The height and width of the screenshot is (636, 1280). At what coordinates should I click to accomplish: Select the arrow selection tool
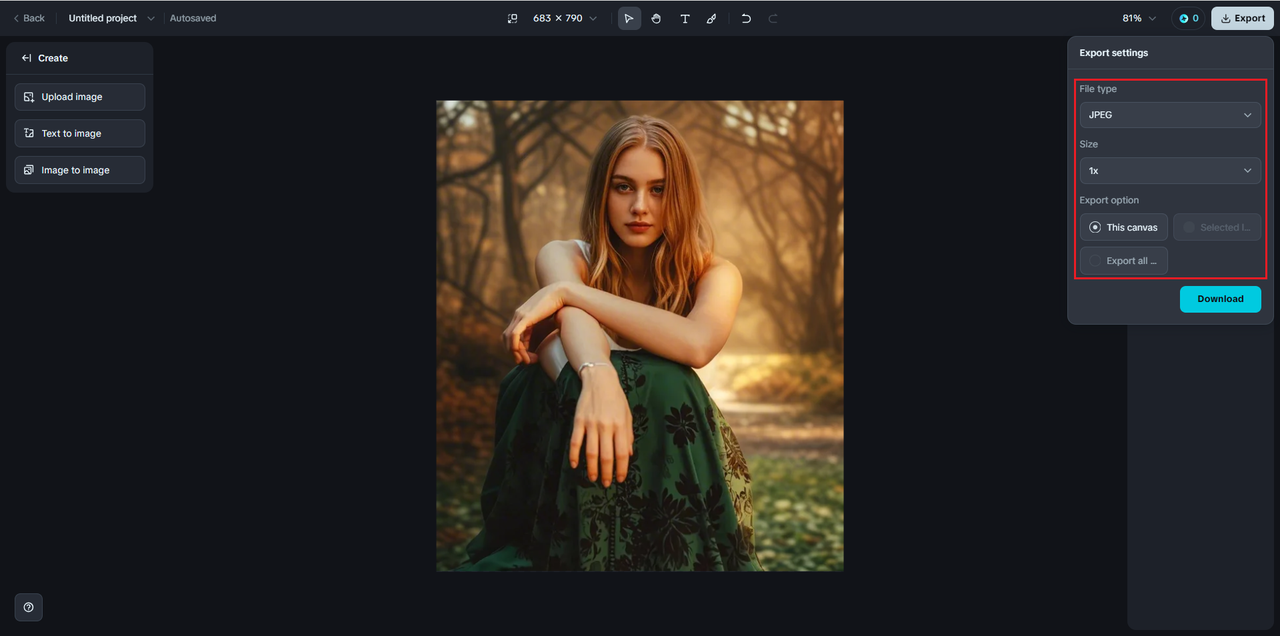[x=629, y=18]
